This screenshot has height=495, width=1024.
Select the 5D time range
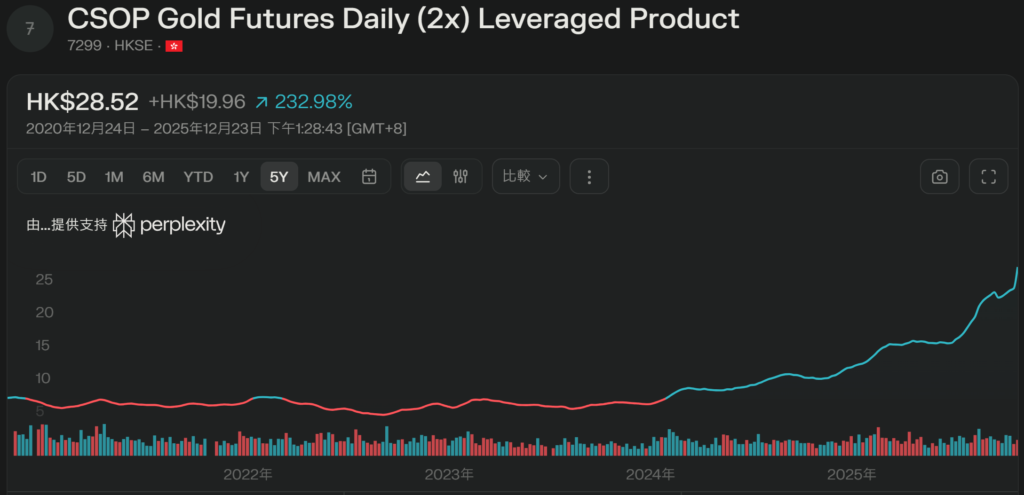pos(76,177)
